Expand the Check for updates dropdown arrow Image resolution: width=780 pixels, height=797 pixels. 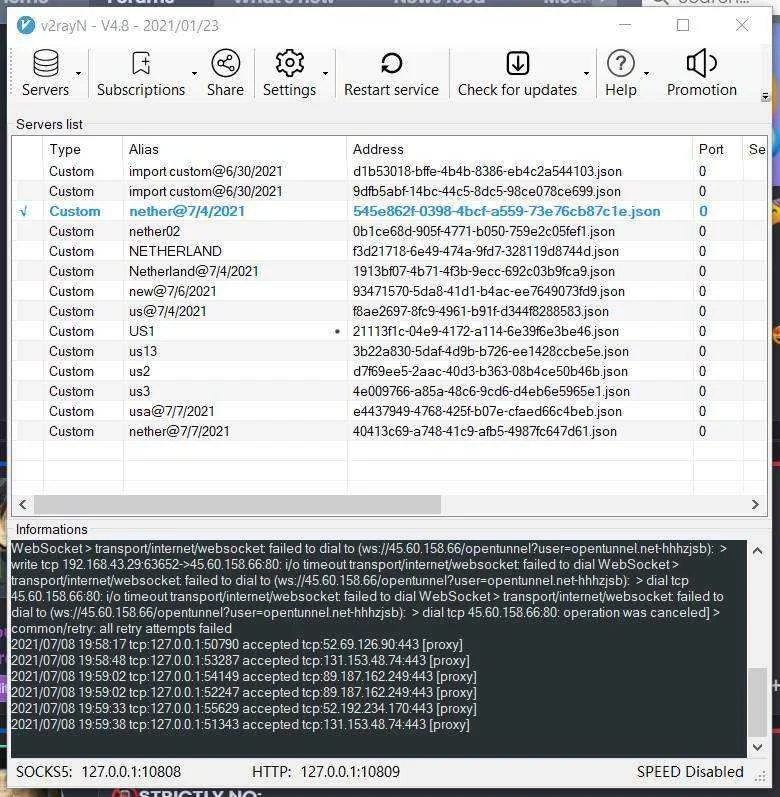coord(586,74)
